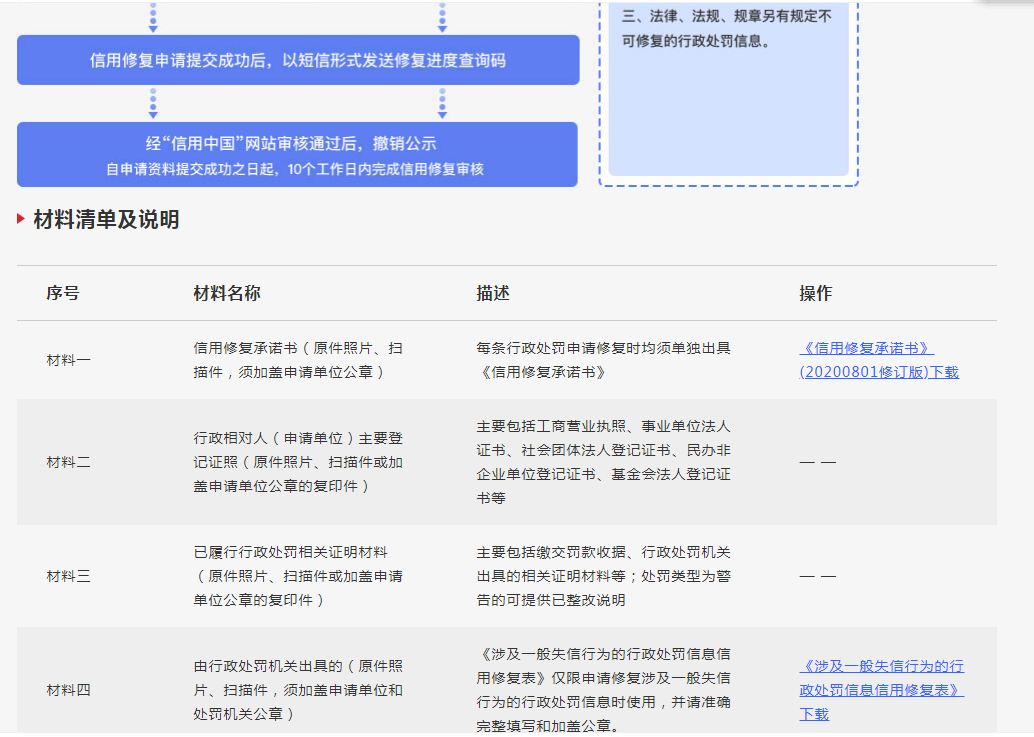Click the 材料四 row label
The image size is (1034, 737).
69,690
